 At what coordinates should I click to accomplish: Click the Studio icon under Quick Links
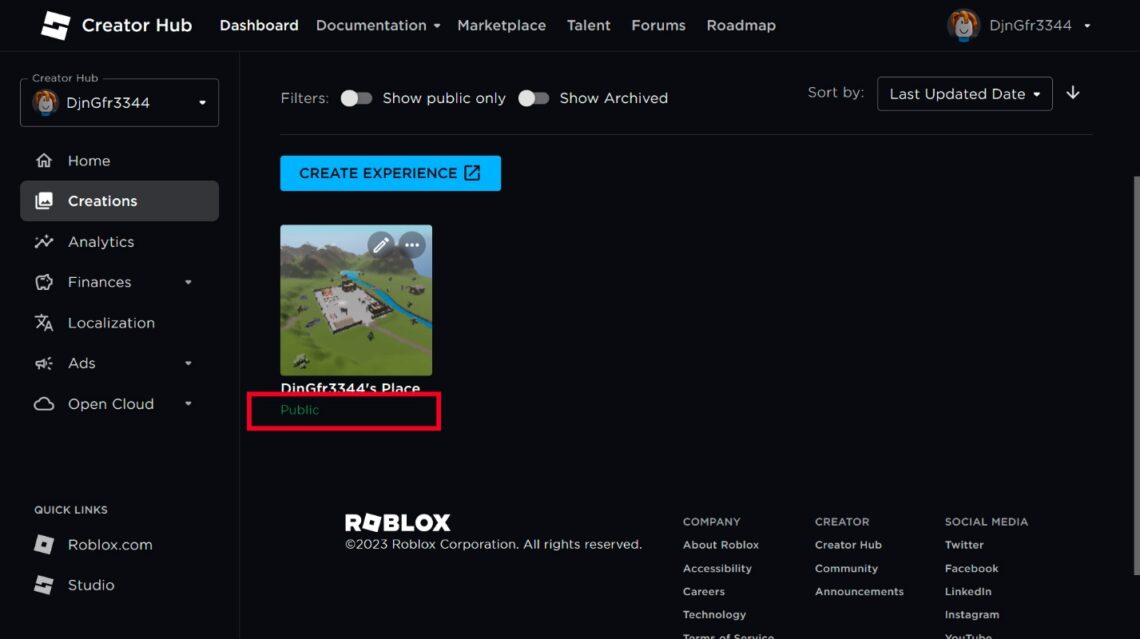click(42, 584)
